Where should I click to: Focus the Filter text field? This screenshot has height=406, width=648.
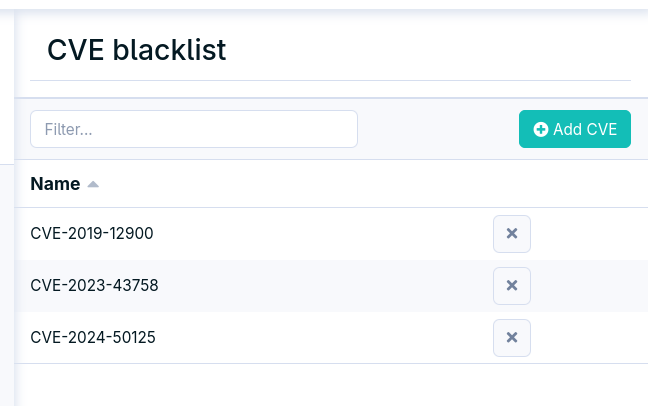pyautogui.click(x=194, y=129)
